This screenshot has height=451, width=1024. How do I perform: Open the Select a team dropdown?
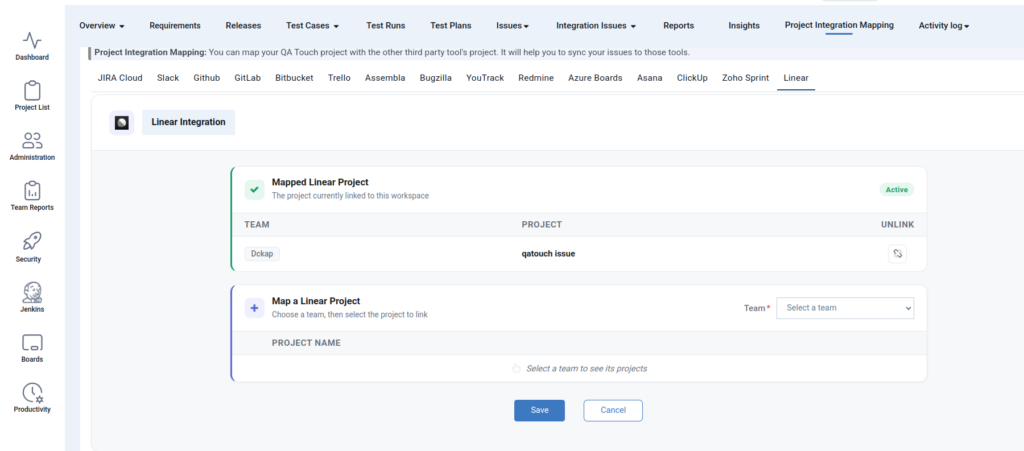coord(845,308)
